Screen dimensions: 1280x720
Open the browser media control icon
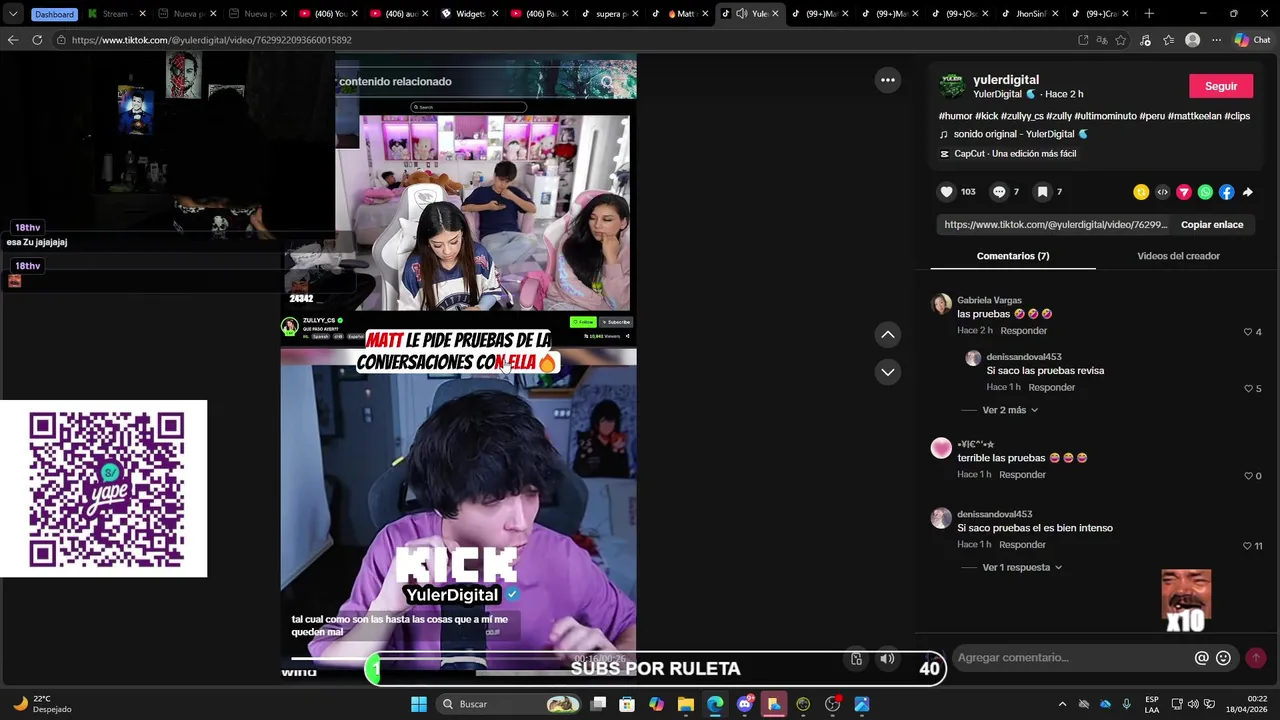(1145, 40)
